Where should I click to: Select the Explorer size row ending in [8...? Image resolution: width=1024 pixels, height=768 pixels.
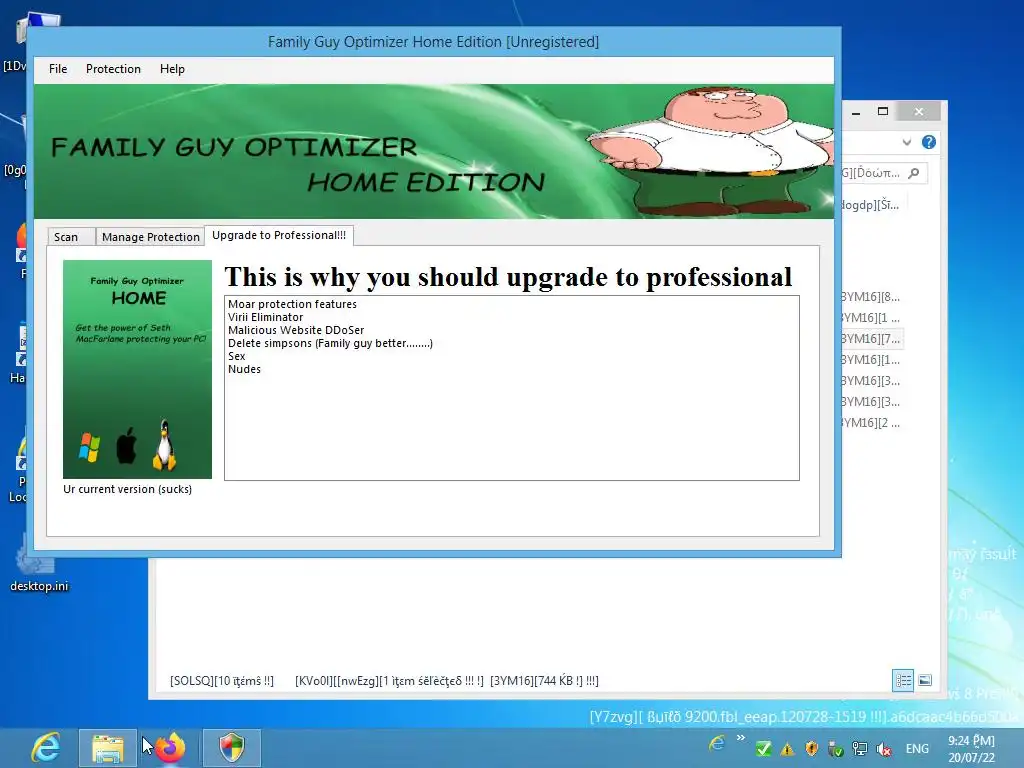pyautogui.click(x=872, y=297)
